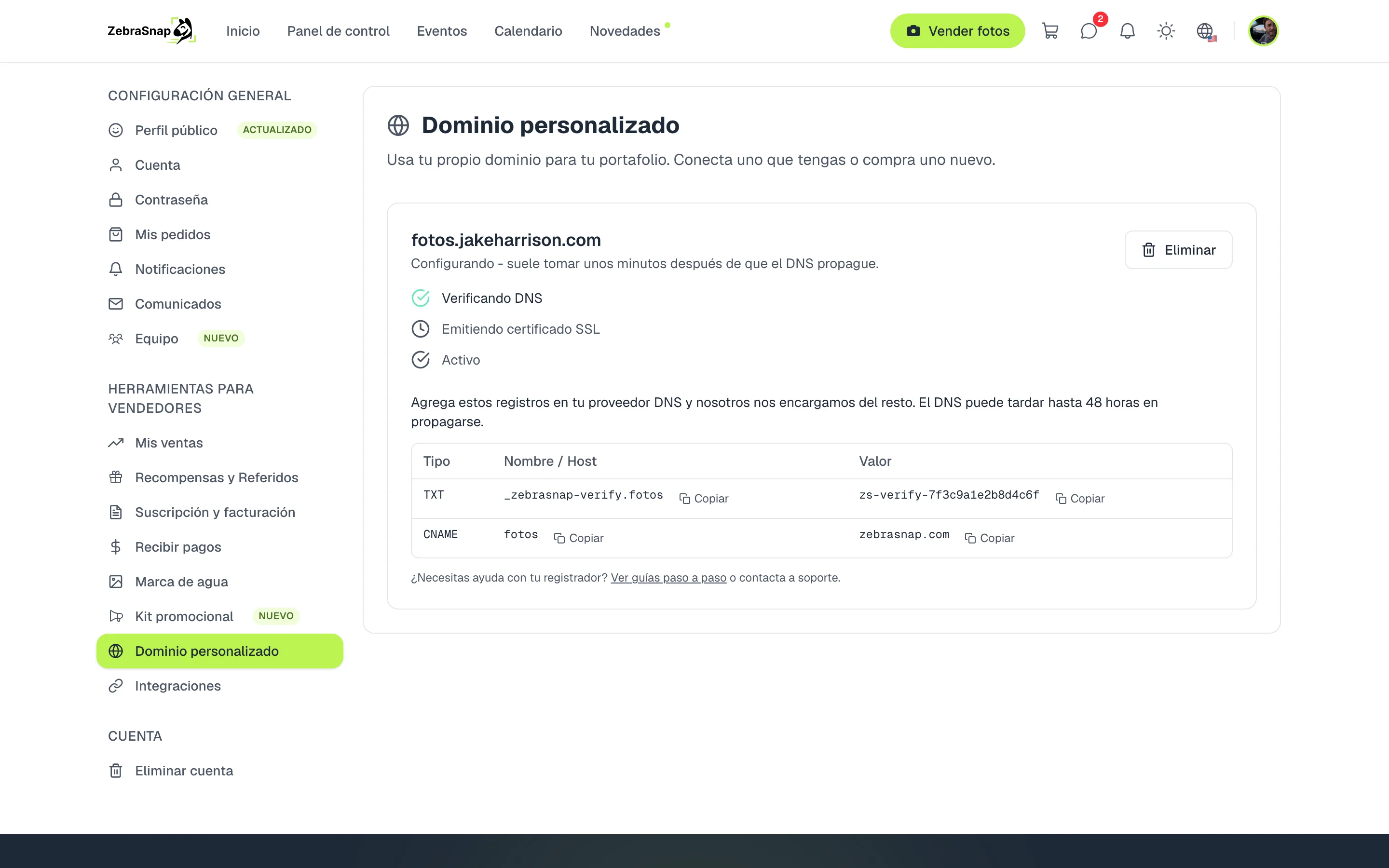This screenshot has width=1389, height=868.
Task: Copy the zs-verify TXT value
Action: 1080,499
